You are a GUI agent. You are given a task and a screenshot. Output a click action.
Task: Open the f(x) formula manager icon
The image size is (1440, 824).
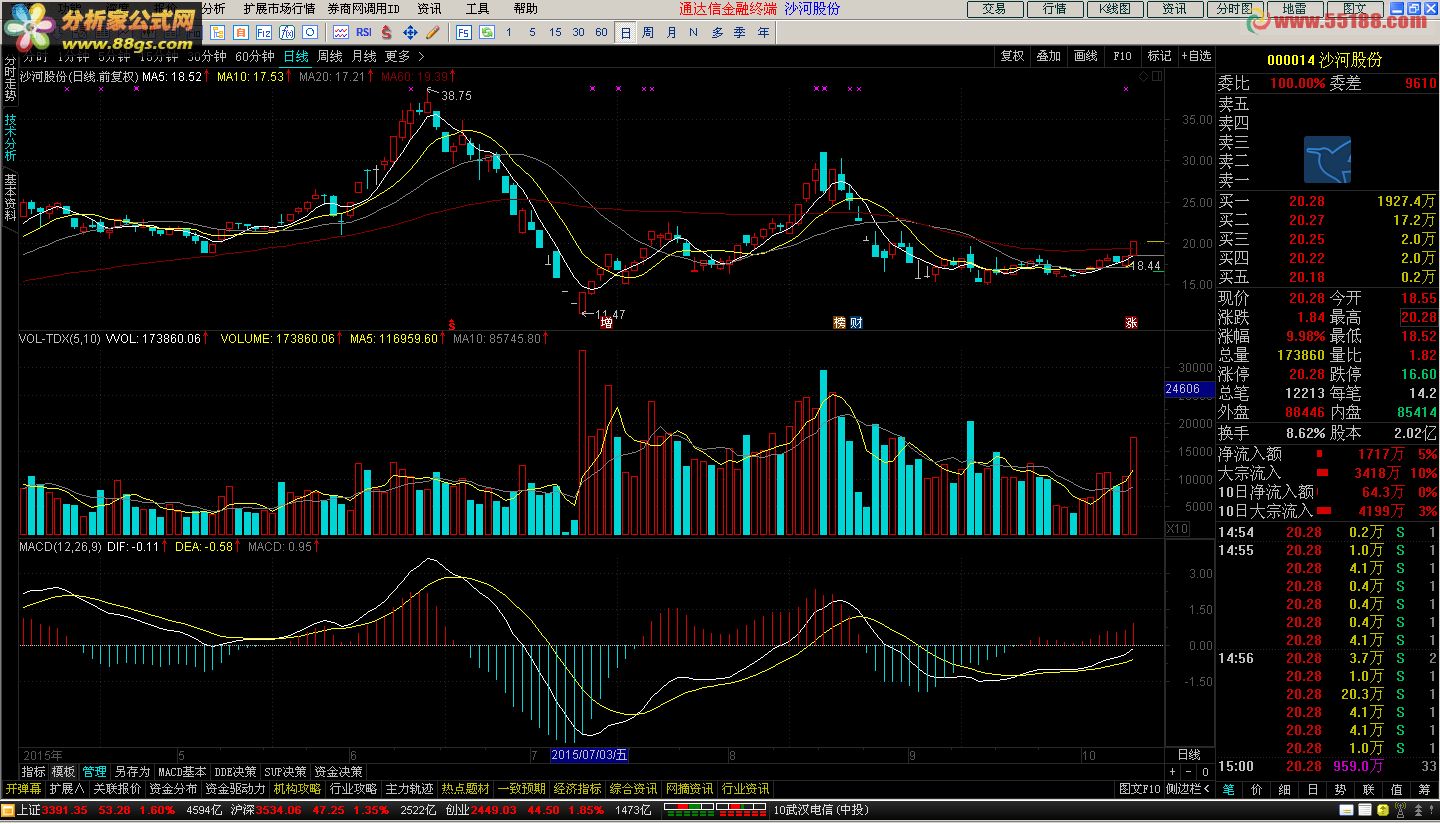[x=287, y=32]
